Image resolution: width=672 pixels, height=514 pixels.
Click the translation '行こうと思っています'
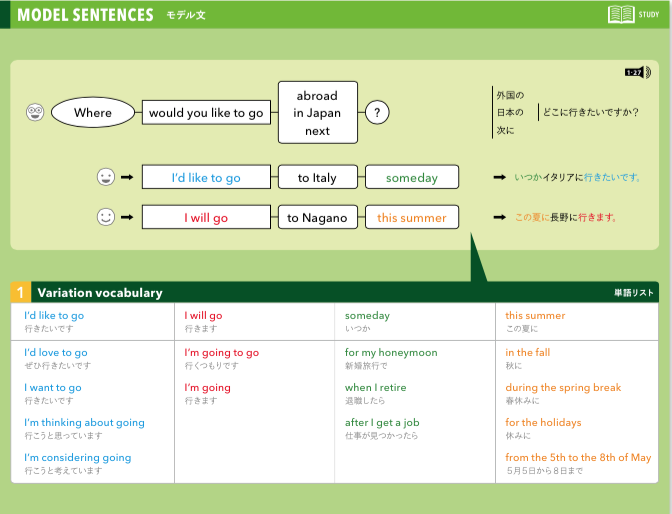point(63,436)
